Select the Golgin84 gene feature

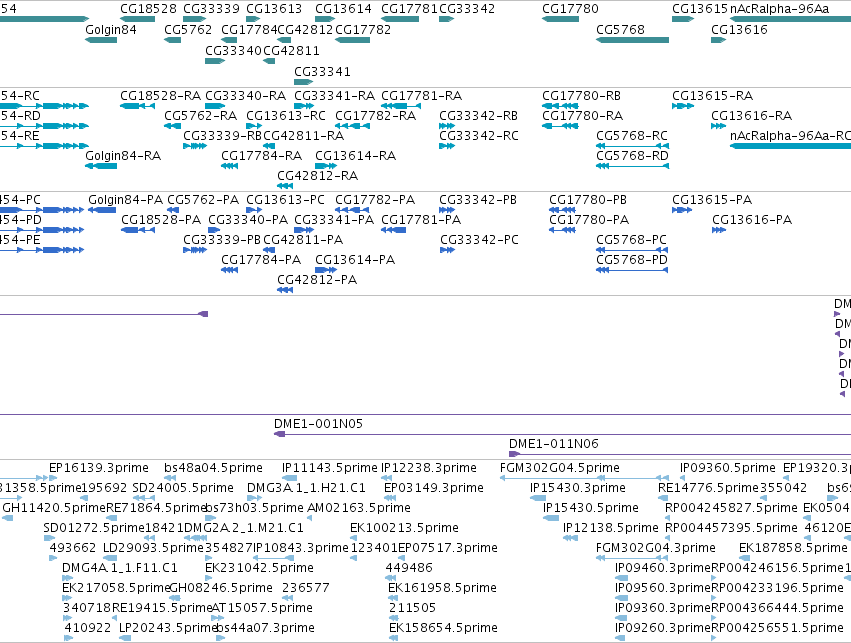101,40
